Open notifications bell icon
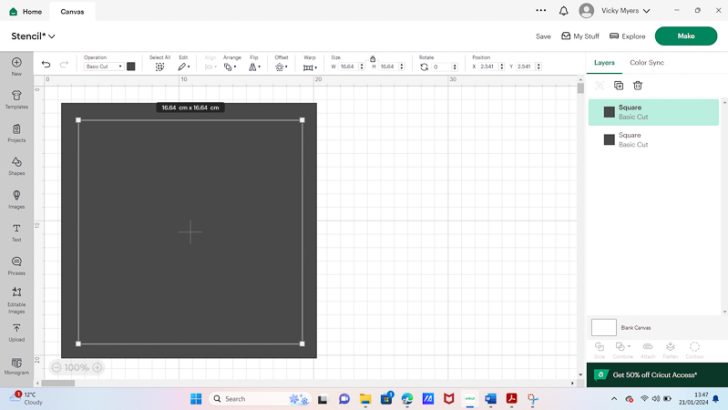Screen dimensions: 728x410 point(563,11)
